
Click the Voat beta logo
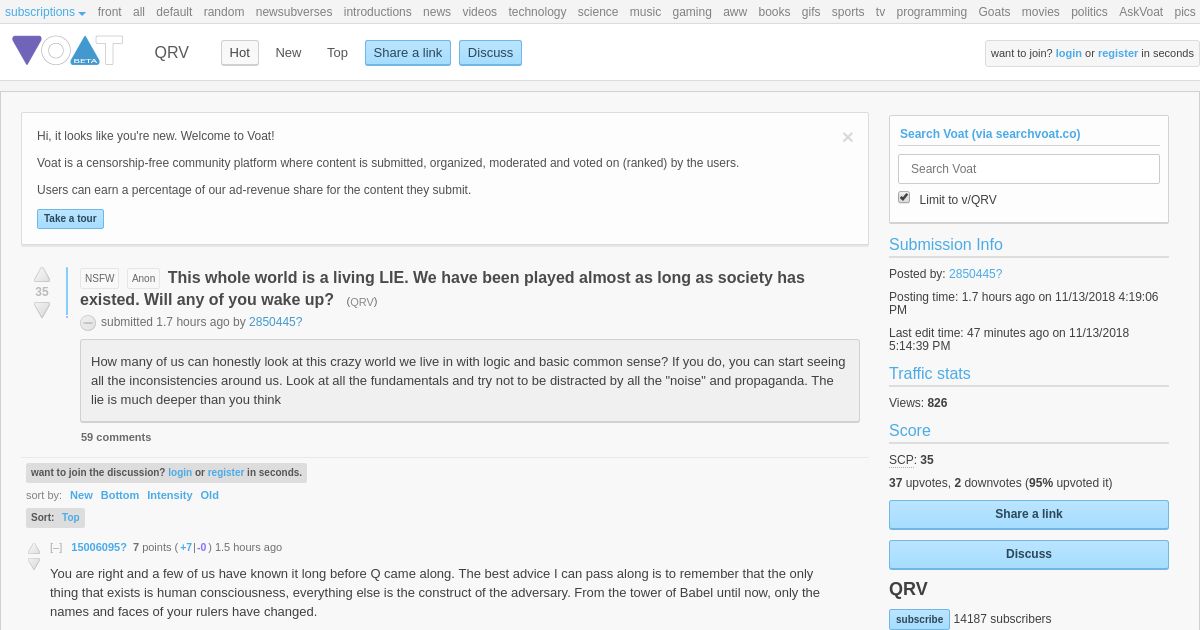pos(67,51)
